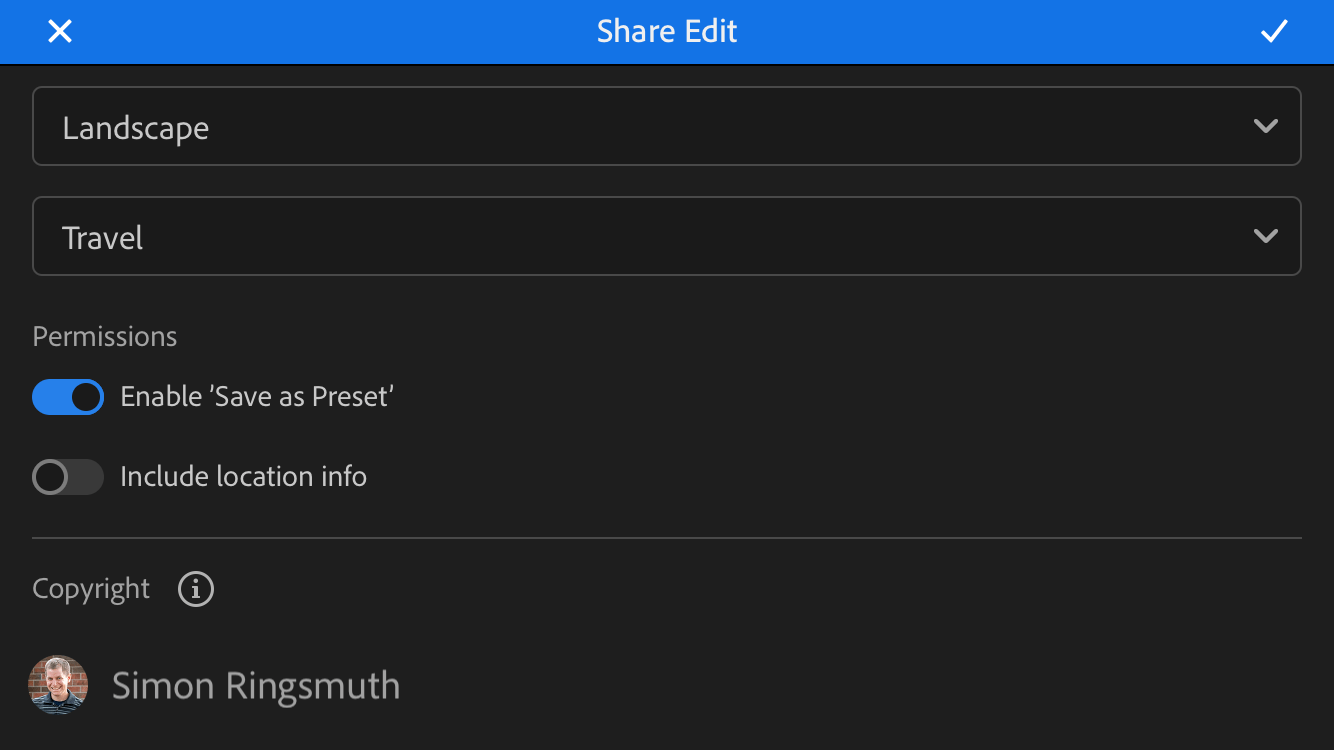The width and height of the screenshot is (1334, 750).
Task: Tap the Landscape dropdown chevron
Action: coord(1265,126)
